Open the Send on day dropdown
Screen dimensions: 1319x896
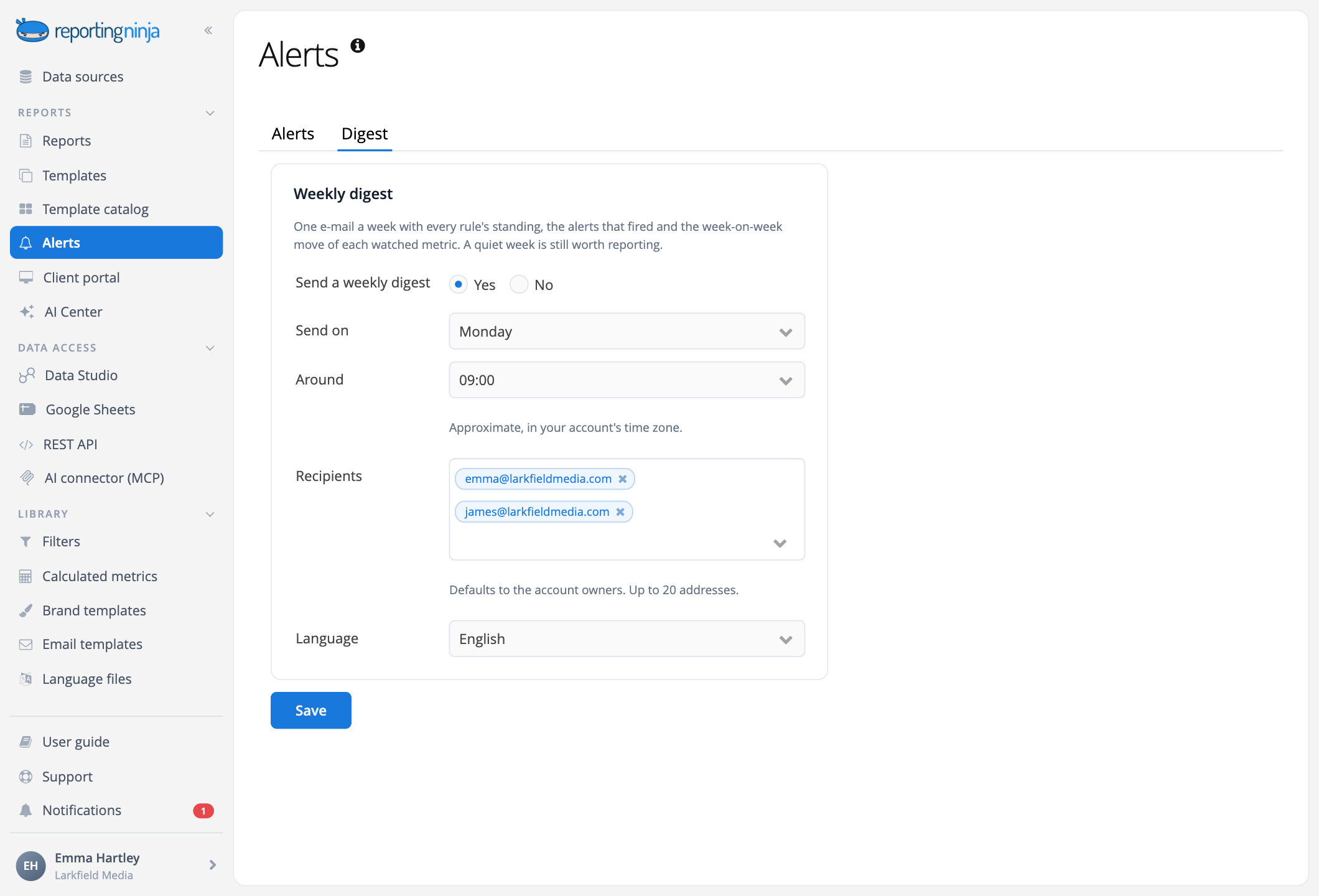click(627, 331)
